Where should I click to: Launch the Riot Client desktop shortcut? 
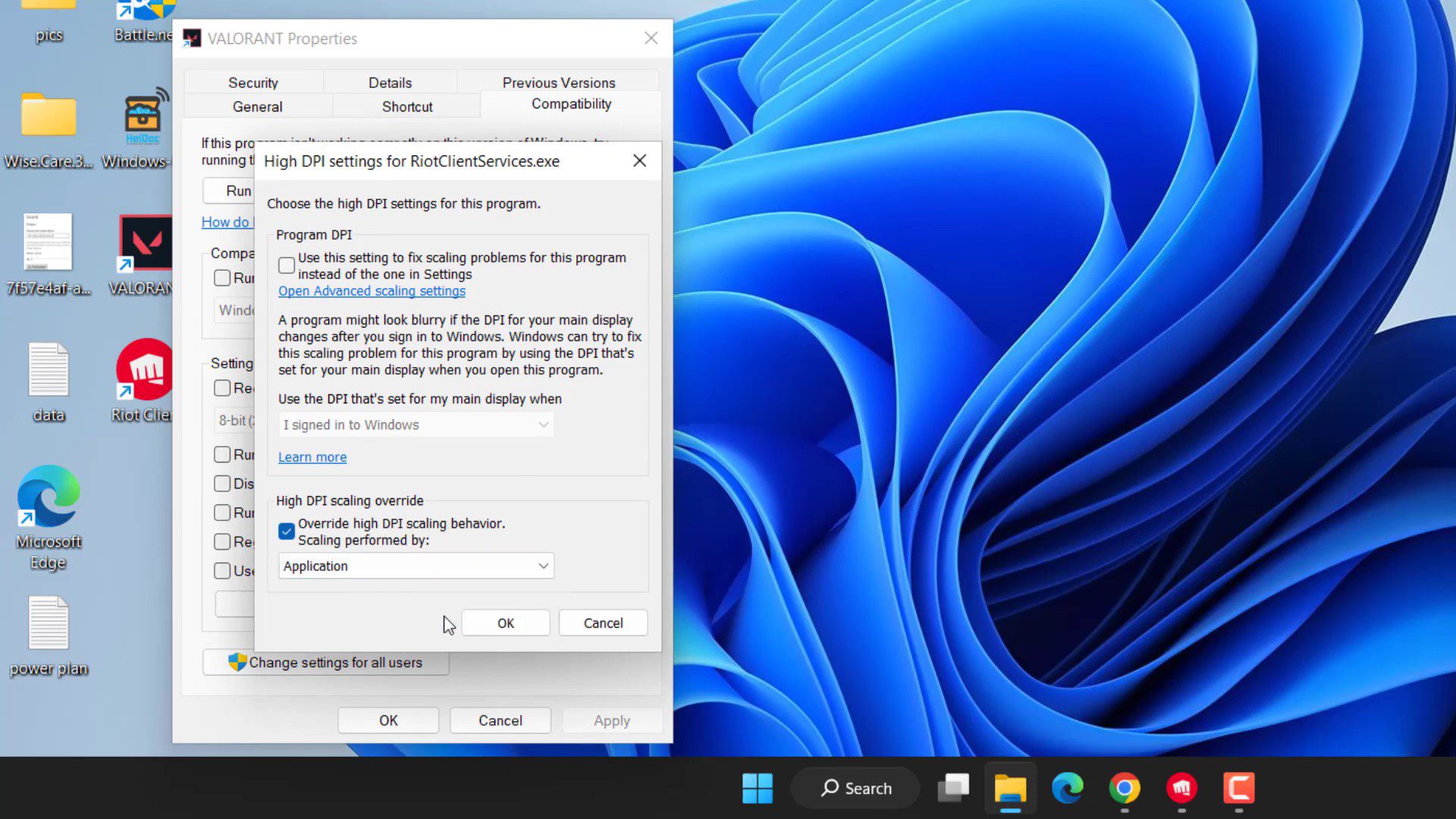[143, 381]
